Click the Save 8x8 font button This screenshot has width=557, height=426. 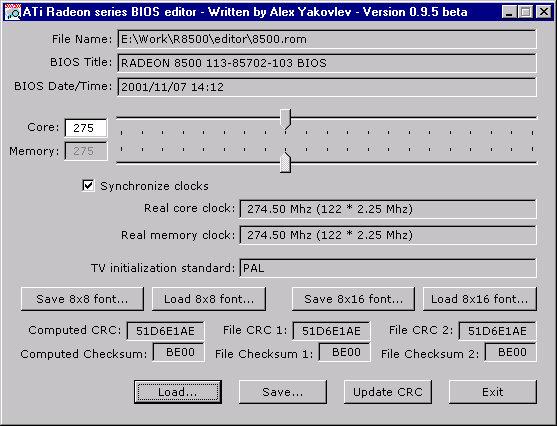point(82,299)
